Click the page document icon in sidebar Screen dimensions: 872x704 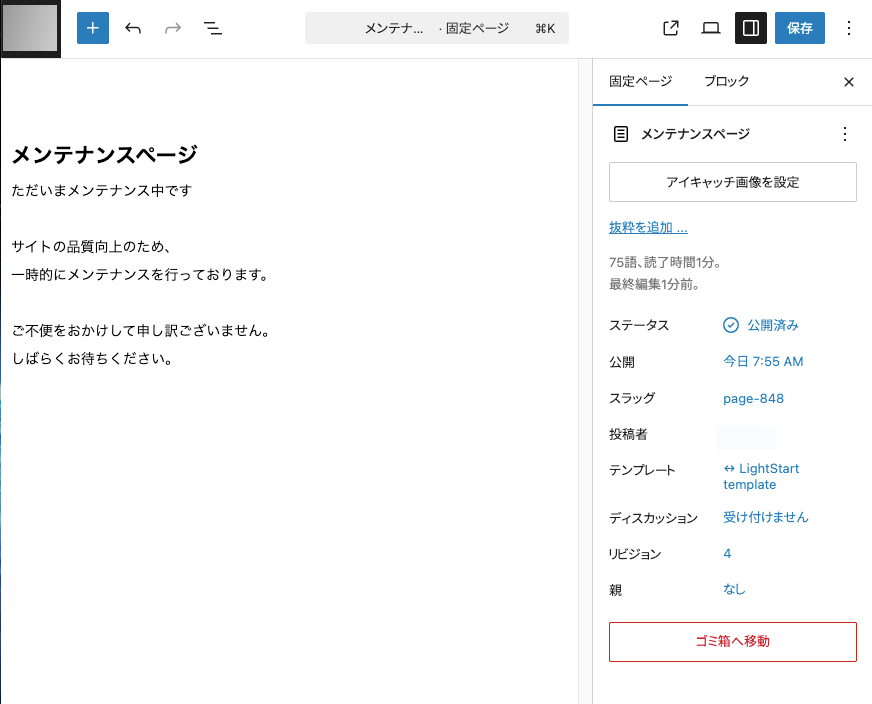point(621,134)
